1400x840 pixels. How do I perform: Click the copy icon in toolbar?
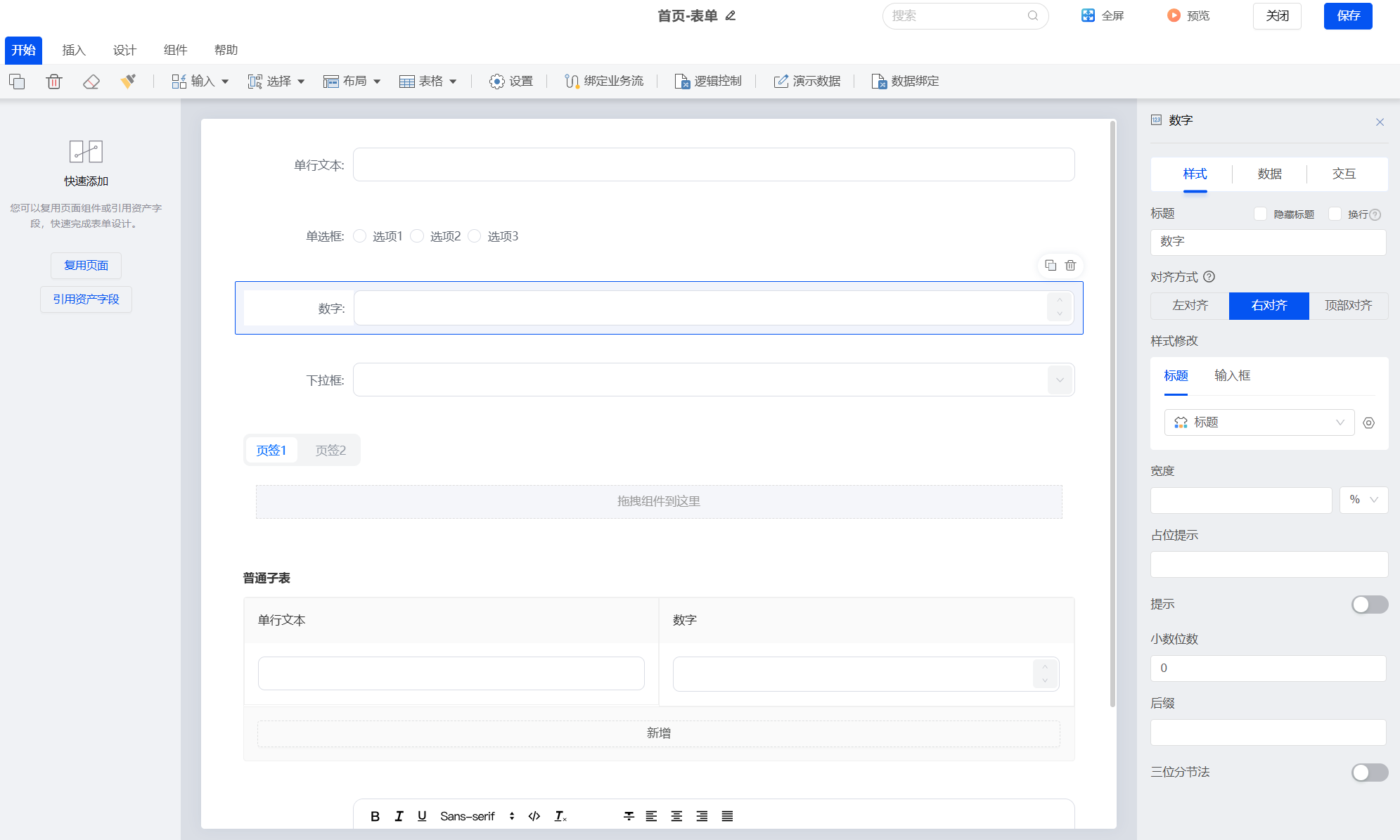pyautogui.click(x=17, y=82)
